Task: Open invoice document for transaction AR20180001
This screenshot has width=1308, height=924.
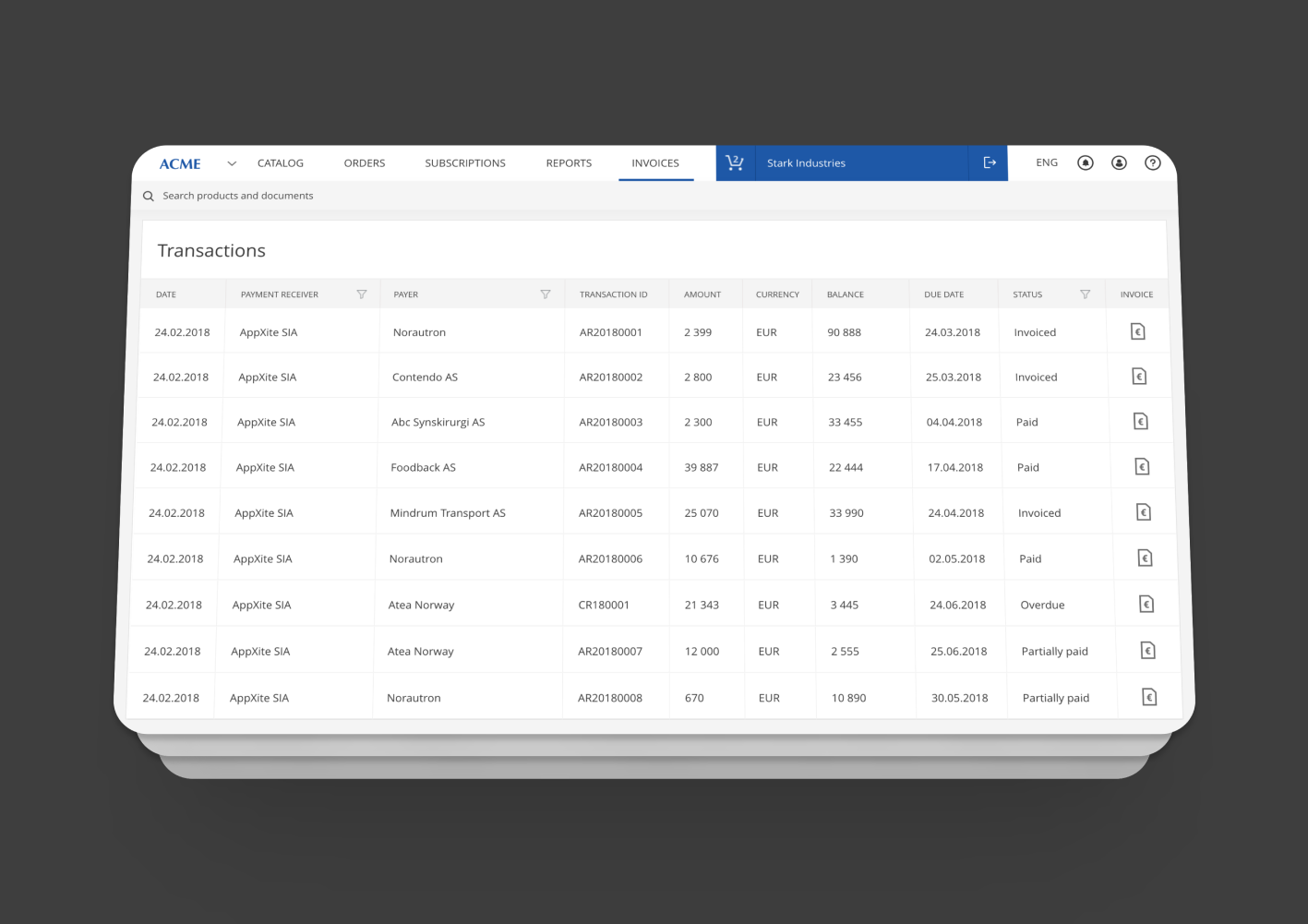Action: click(1138, 331)
